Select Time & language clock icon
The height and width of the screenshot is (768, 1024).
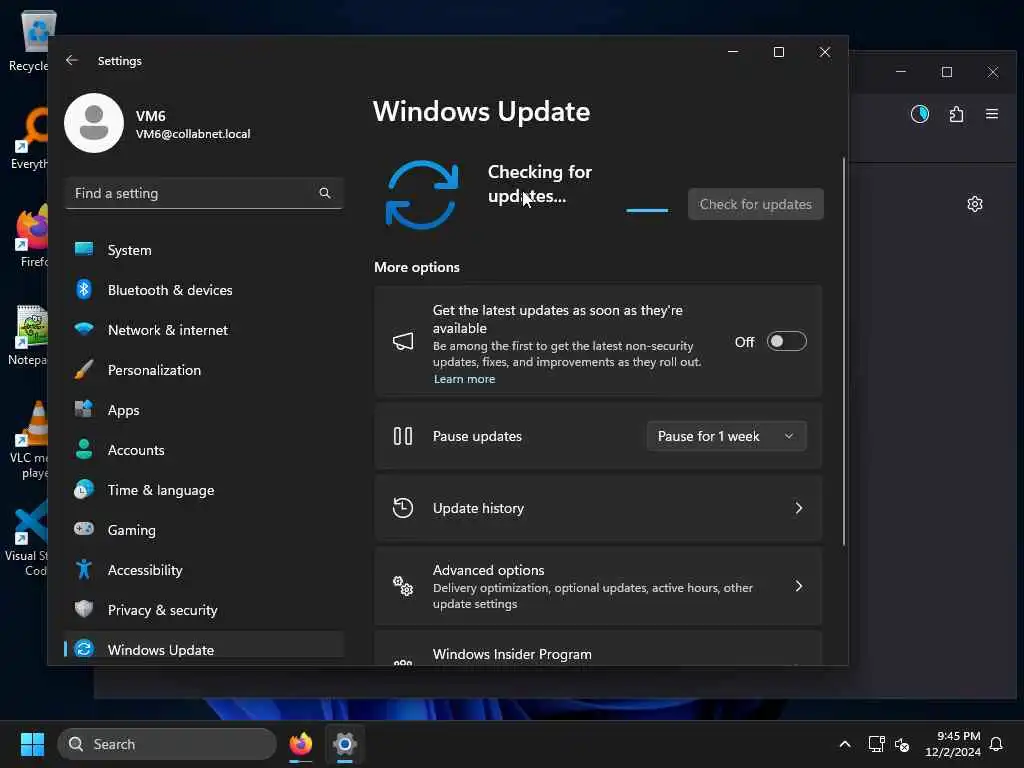[x=84, y=489]
